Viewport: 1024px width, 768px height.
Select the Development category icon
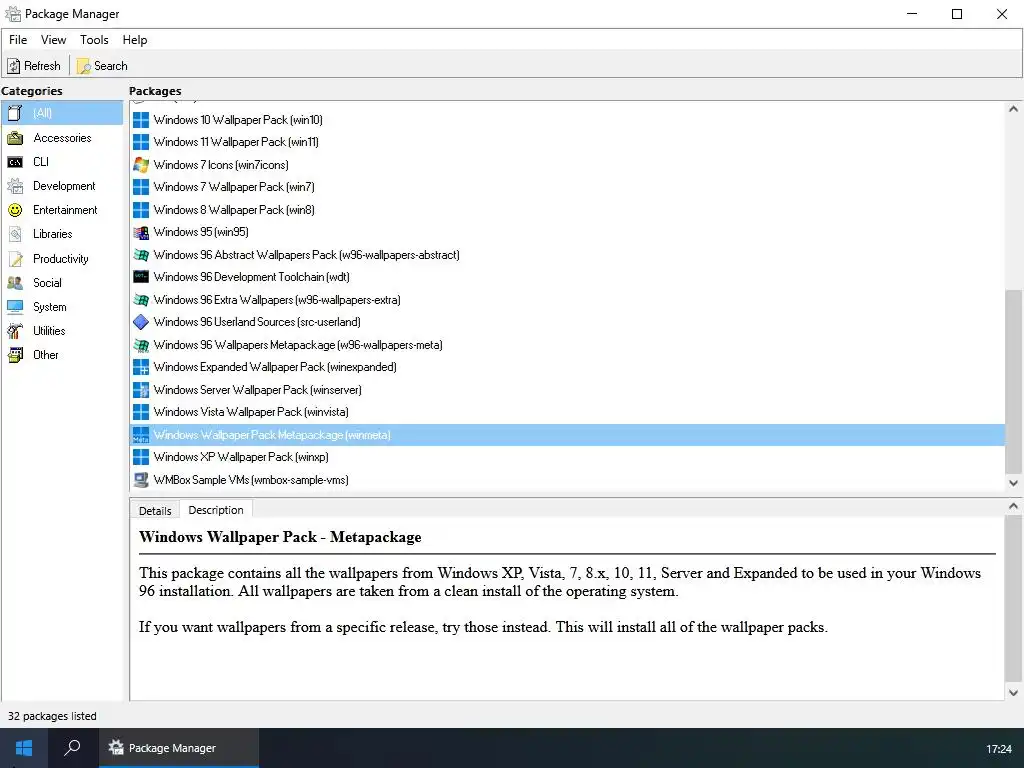[15, 186]
